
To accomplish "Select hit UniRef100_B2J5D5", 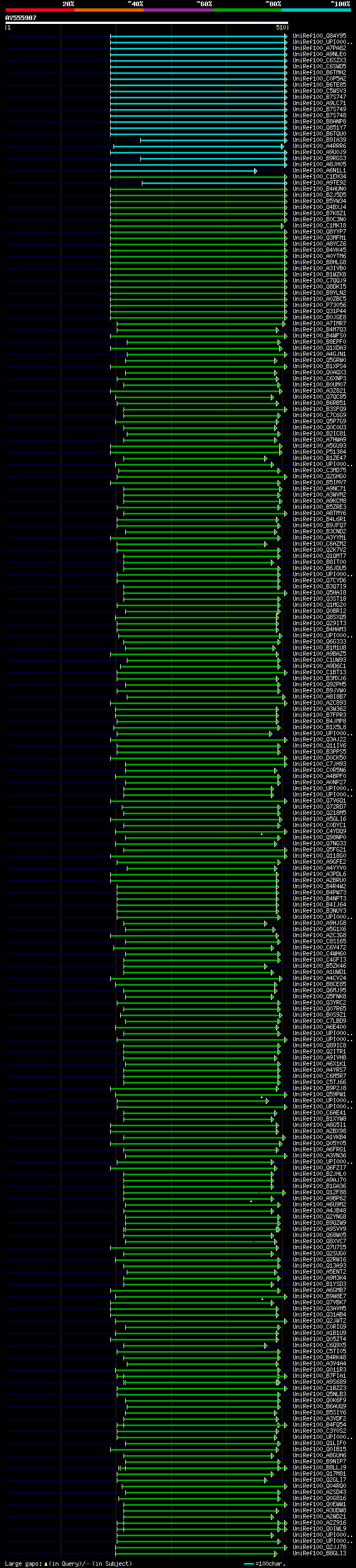I will click(x=319, y=195).
